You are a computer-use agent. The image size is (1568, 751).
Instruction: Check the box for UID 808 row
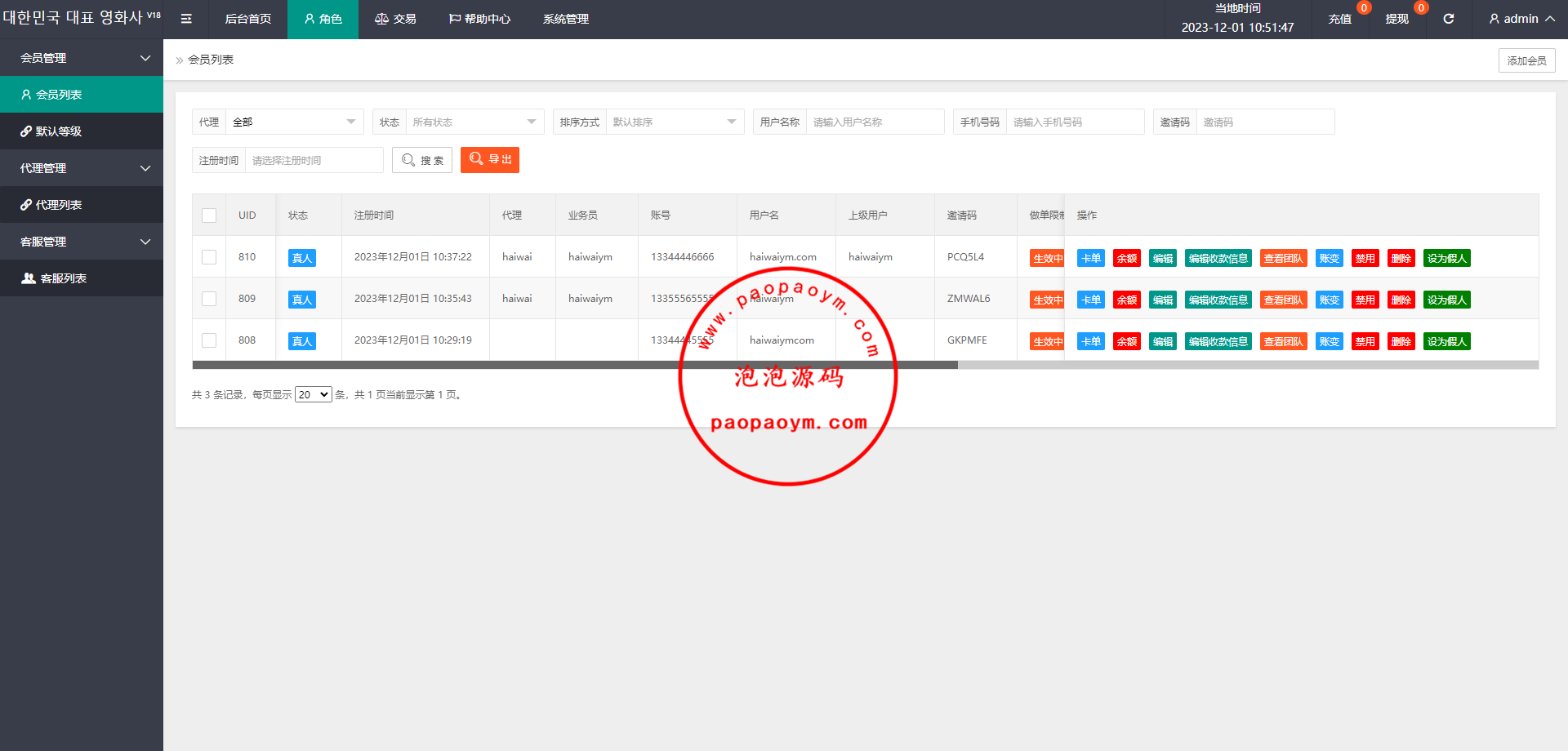tap(209, 340)
